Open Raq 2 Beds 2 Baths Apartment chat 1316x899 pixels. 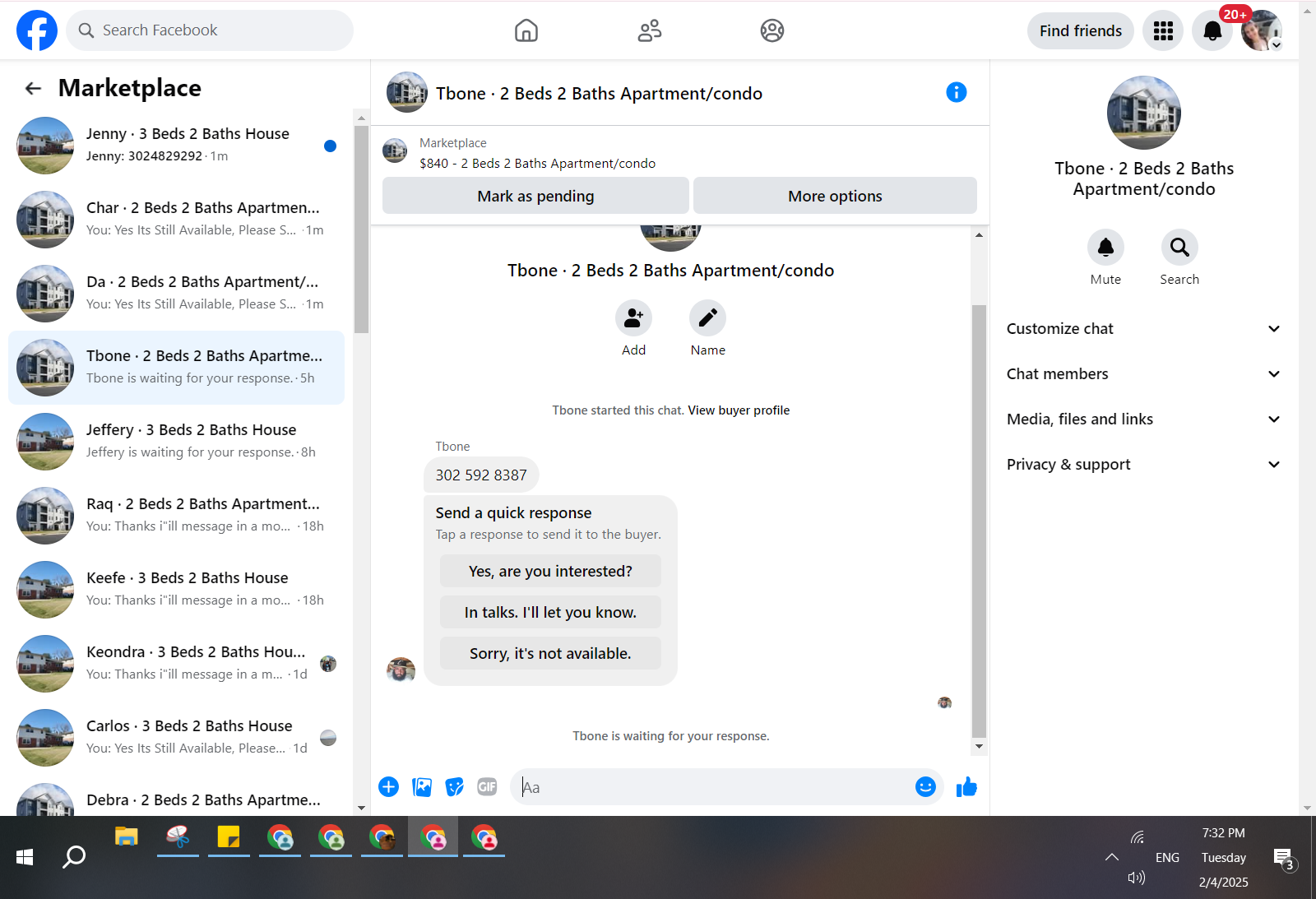(x=177, y=516)
